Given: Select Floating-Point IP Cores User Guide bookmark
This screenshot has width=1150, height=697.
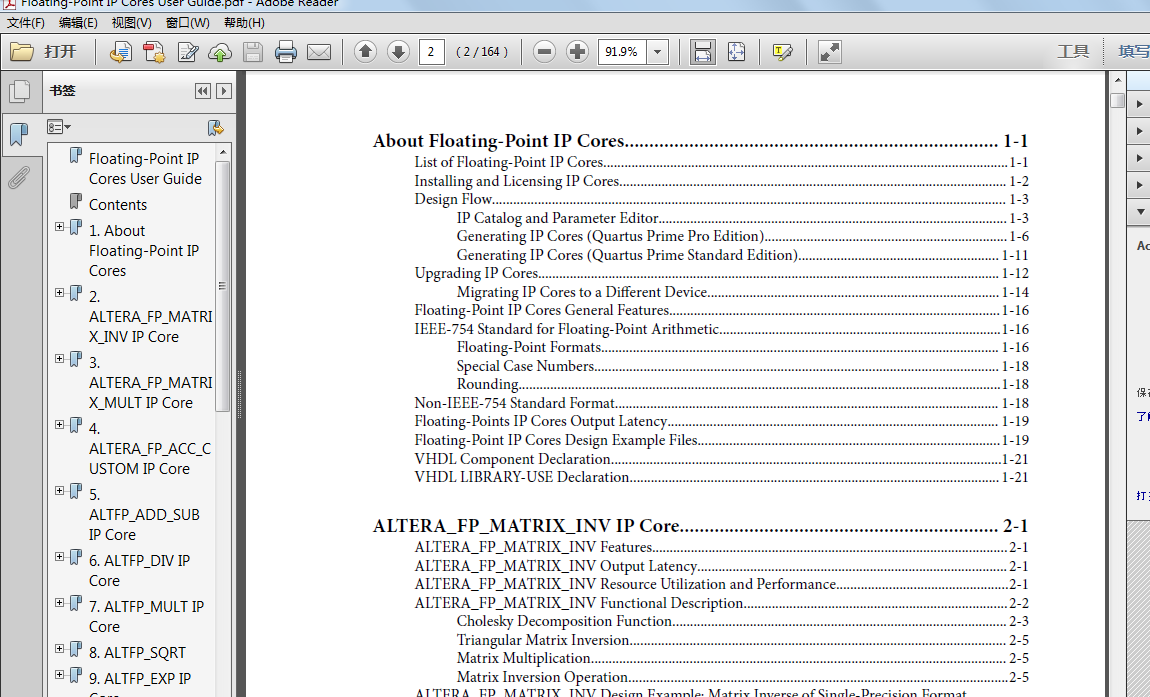Looking at the screenshot, I should pyautogui.click(x=145, y=169).
